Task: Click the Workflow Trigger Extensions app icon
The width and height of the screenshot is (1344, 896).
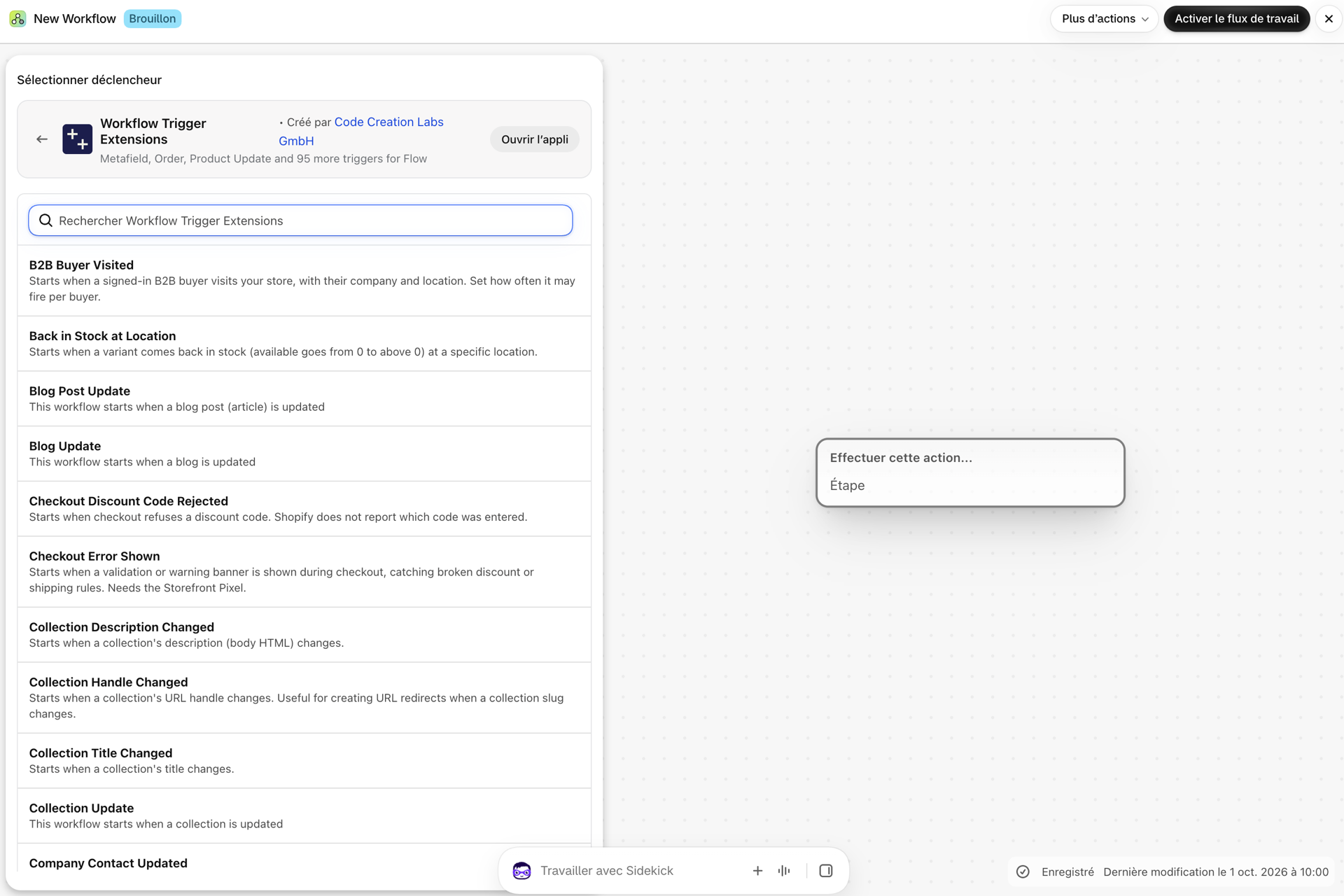Action: tap(77, 139)
